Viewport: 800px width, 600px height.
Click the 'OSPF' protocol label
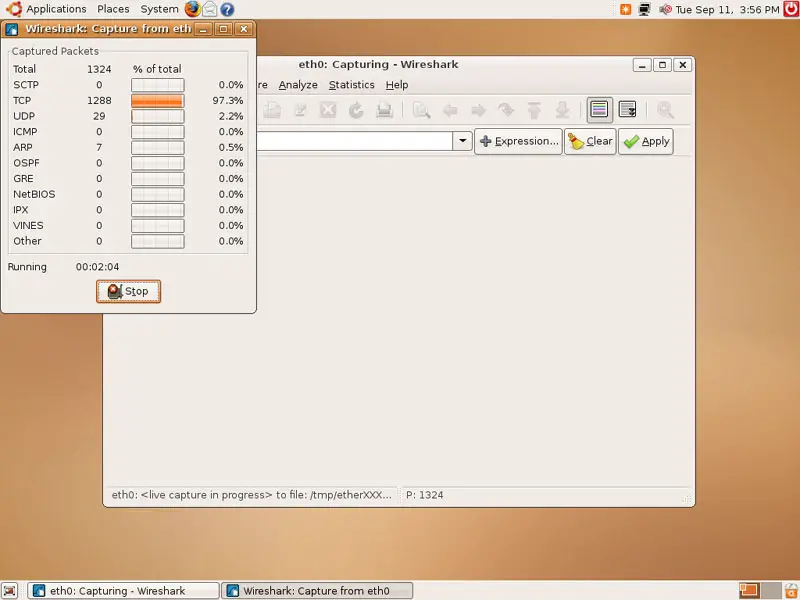click(x=26, y=163)
